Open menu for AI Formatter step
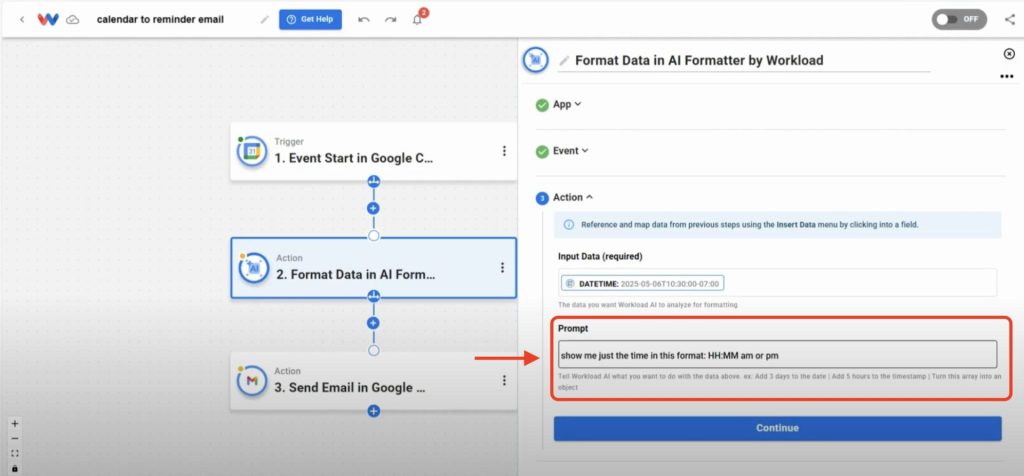This screenshot has width=1024, height=476. click(502, 268)
